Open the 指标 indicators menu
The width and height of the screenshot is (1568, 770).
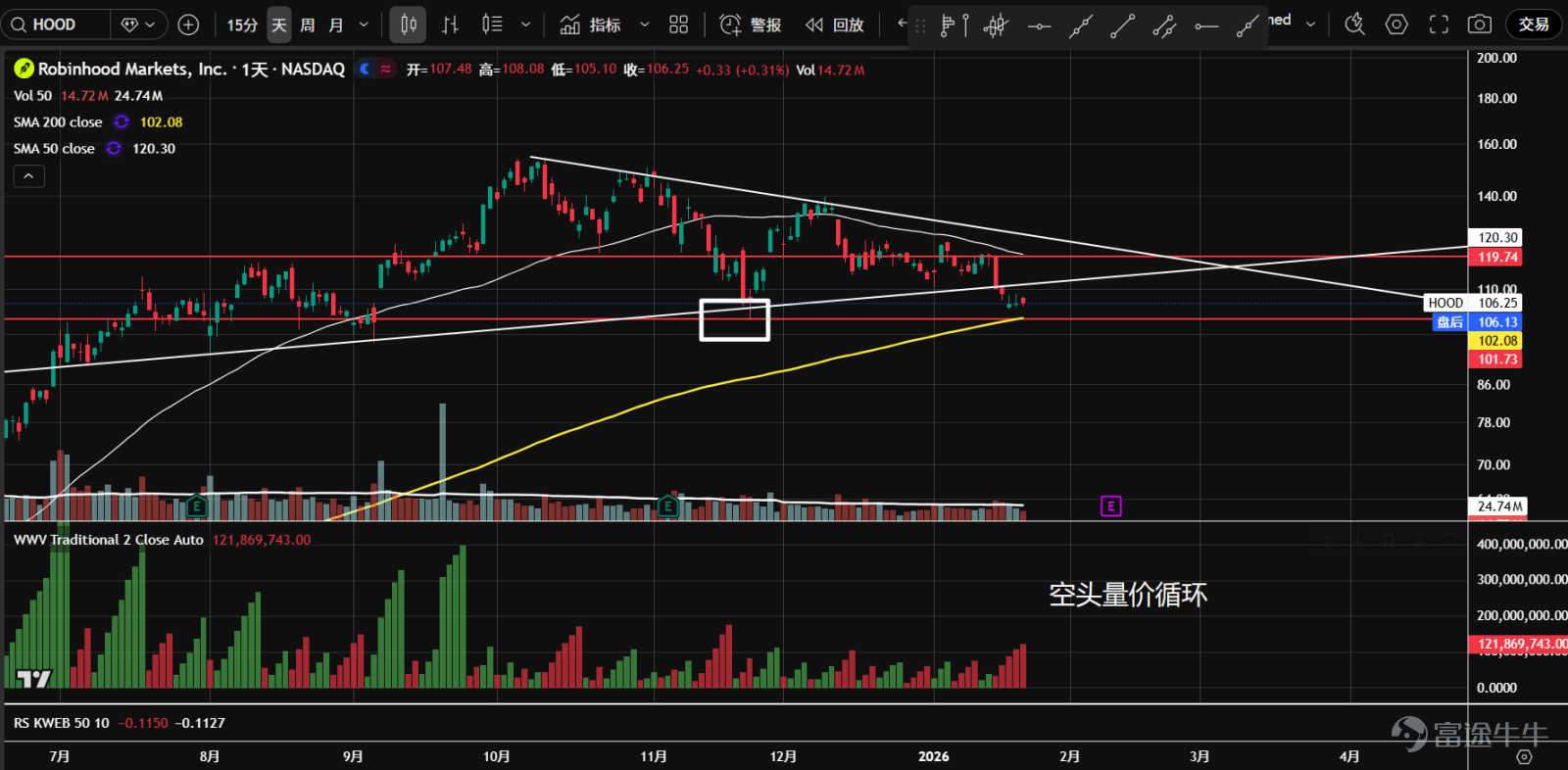click(590, 24)
